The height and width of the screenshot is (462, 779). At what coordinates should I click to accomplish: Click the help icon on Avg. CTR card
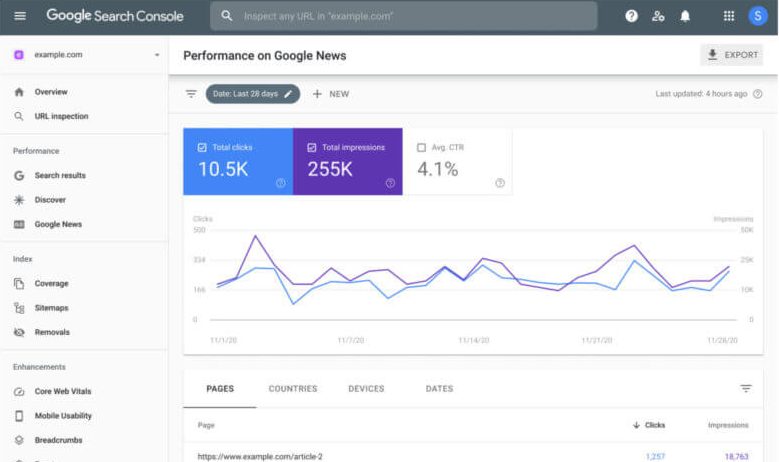[x=499, y=183]
